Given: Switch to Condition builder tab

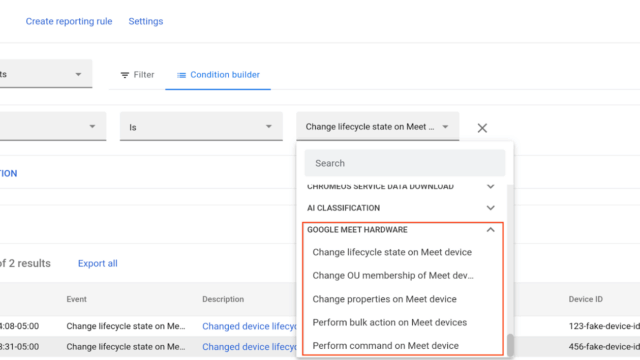Looking at the screenshot, I should [x=218, y=75].
